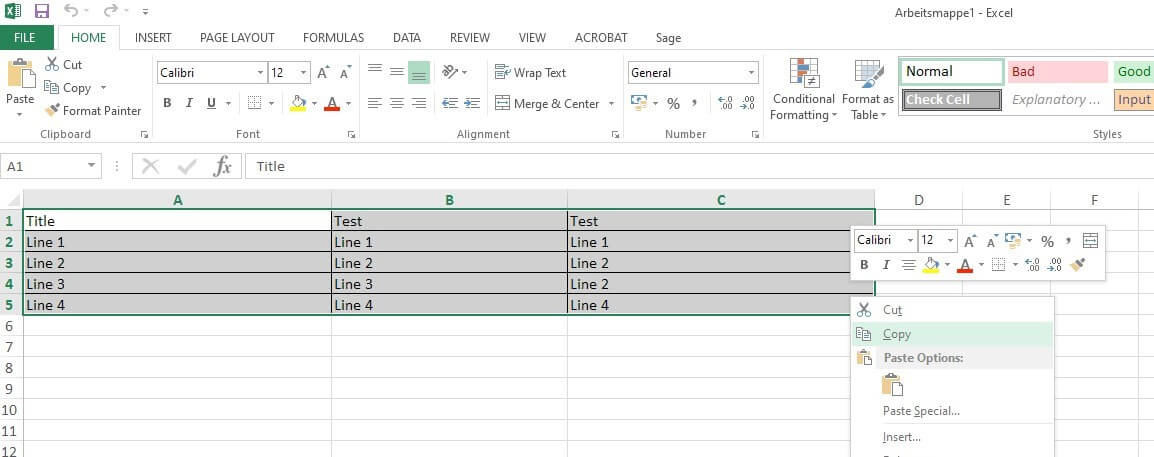Click Percent Style in Number group
Viewport: 1154px width, 457px height.
(673, 104)
